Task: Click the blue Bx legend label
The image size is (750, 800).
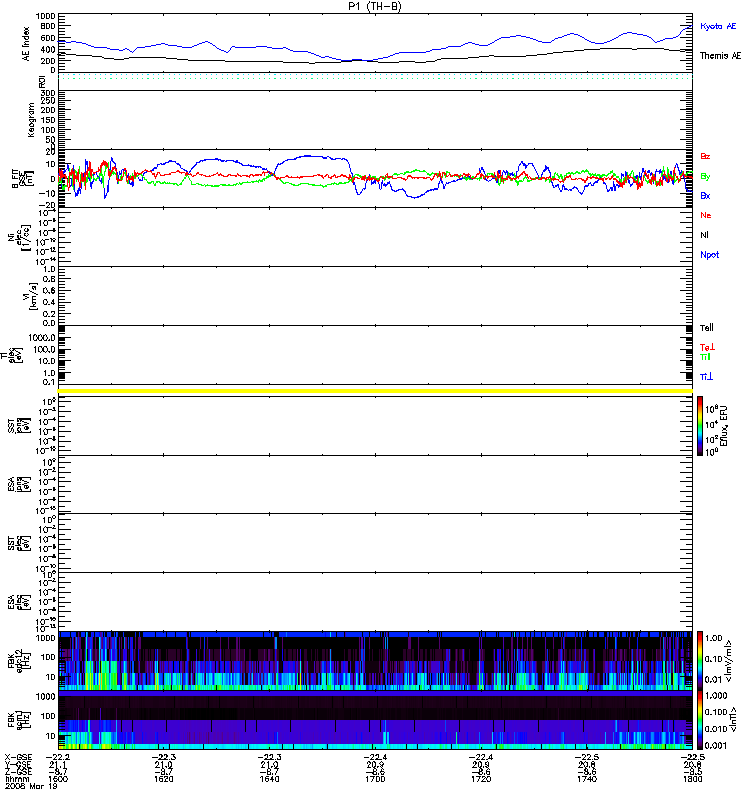Action: pos(705,195)
